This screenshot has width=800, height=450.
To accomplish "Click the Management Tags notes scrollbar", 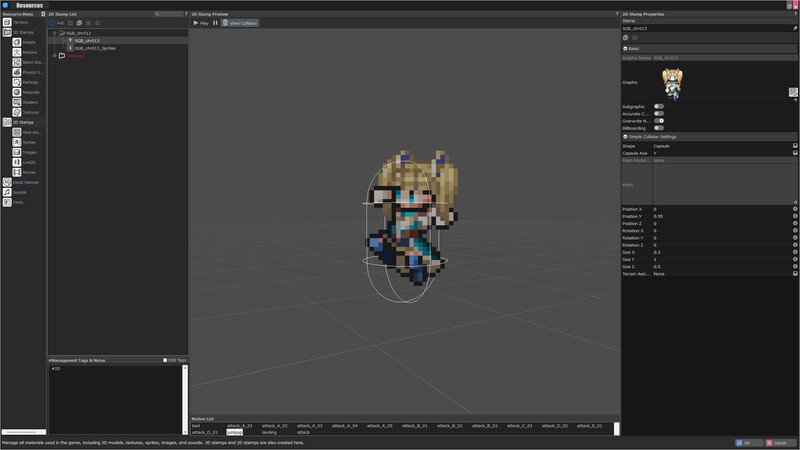I will coord(185,400).
